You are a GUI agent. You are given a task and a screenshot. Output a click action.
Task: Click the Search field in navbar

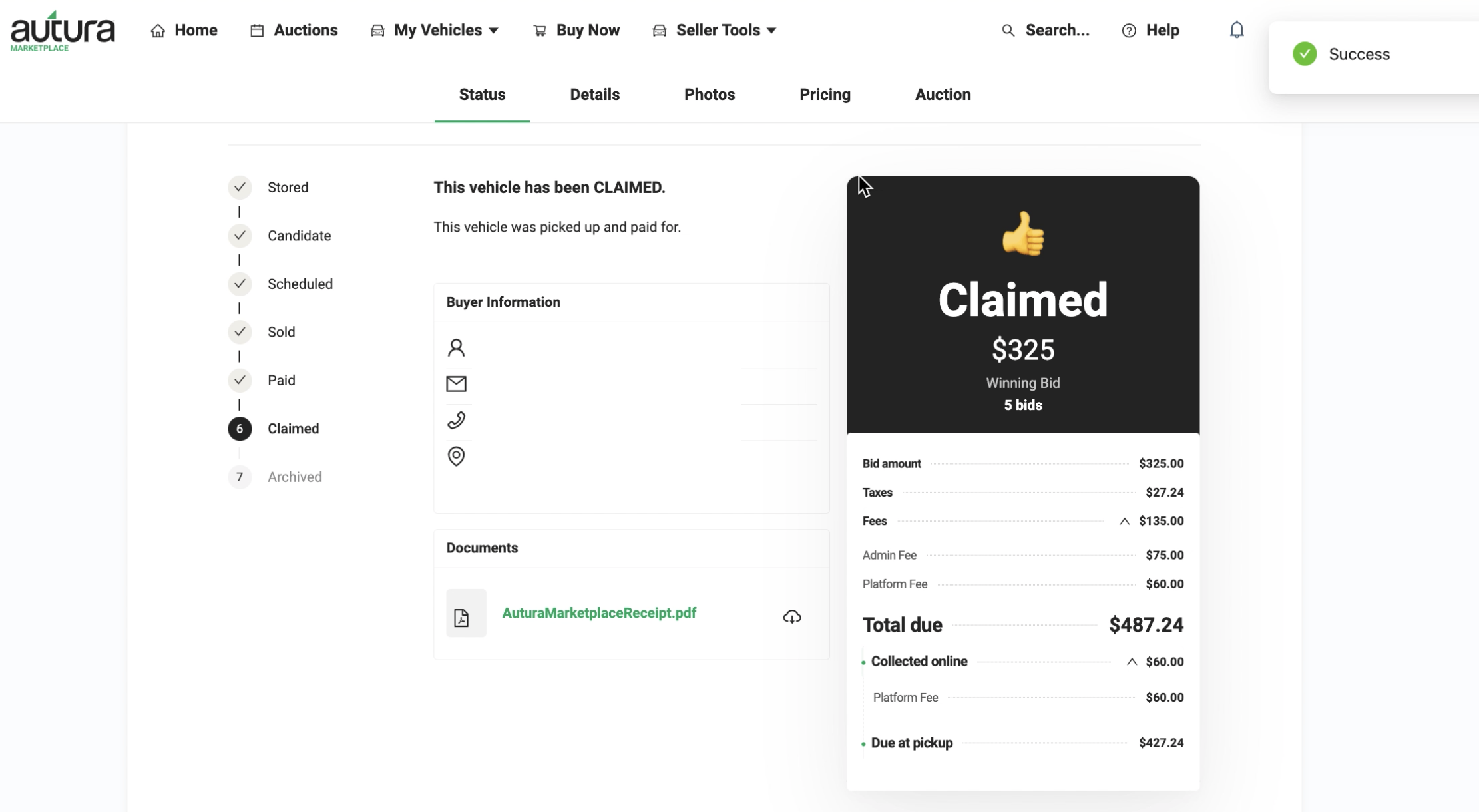[1046, 30]
